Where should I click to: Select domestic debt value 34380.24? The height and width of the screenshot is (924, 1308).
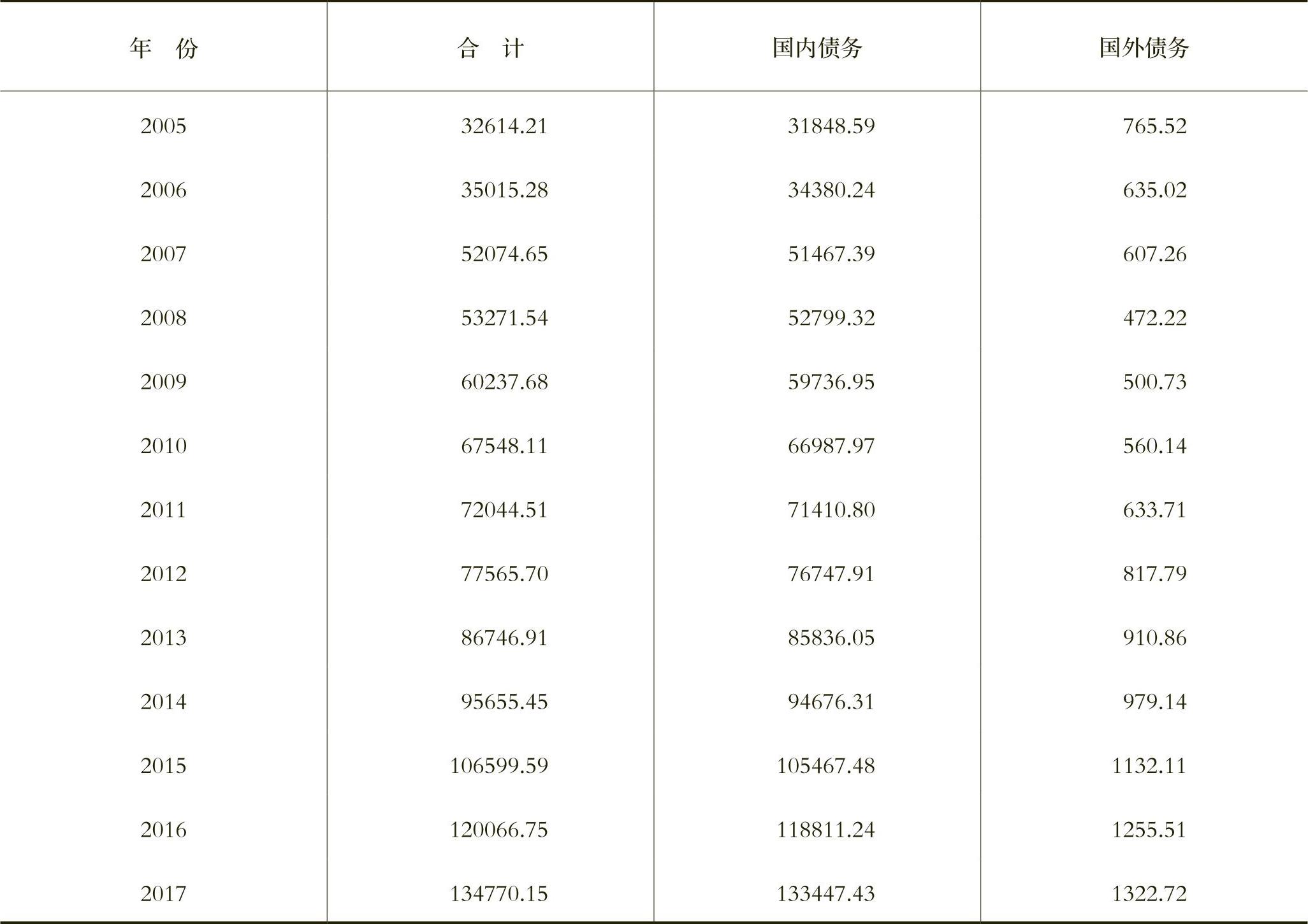click(831, 190)
